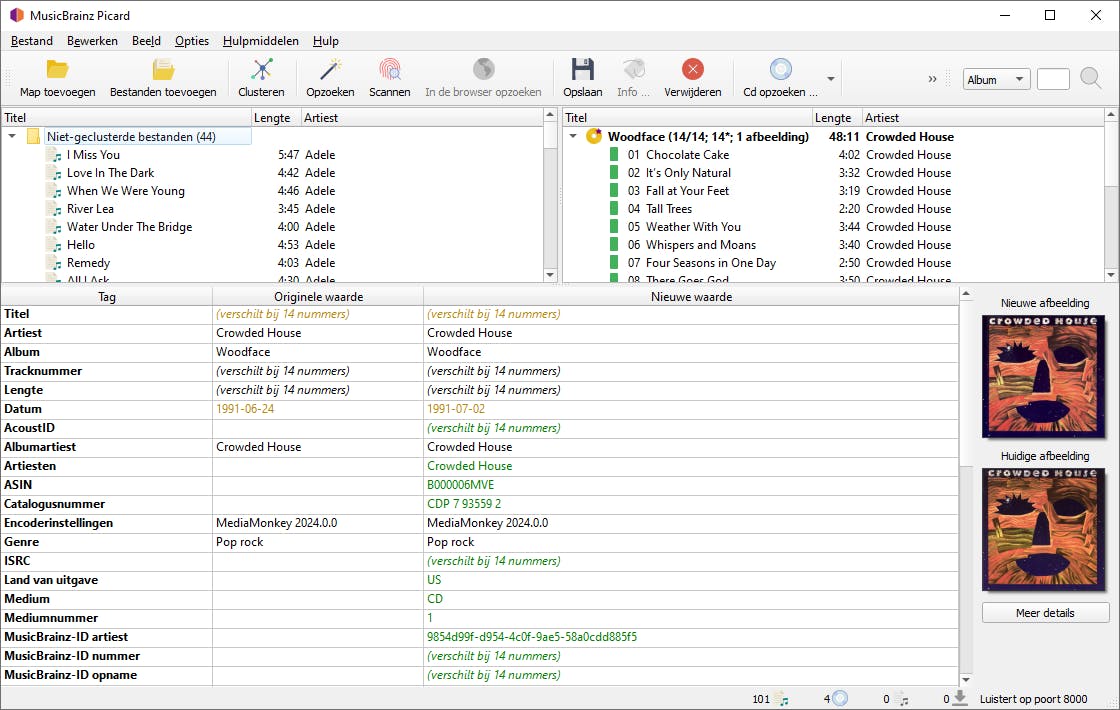Click in the toolbar search text field
1120x710 pixels.
[x=1053, y=79]
